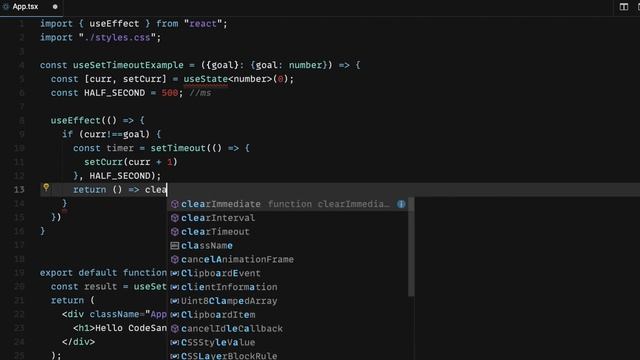Click the CSSStyleValue variable icon
This screenshot has height=360, width=640.
click(x=175, y=343)
